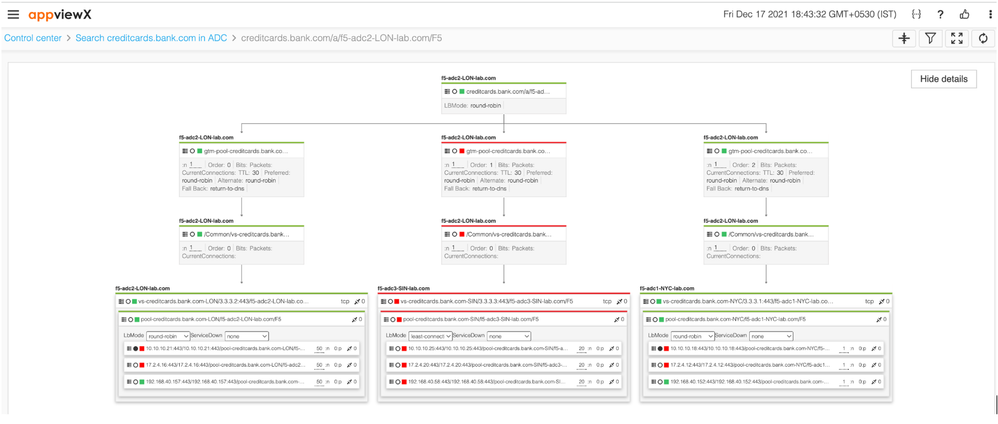Click pin icon on vs-creditcards.bank.com-LON row
Screen dimensions: 998x424
point(355,301)
